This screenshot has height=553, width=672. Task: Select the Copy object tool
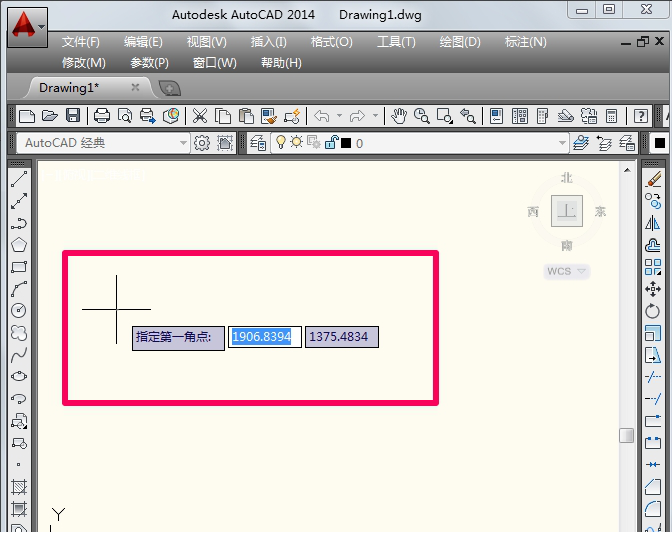[653, 201]
